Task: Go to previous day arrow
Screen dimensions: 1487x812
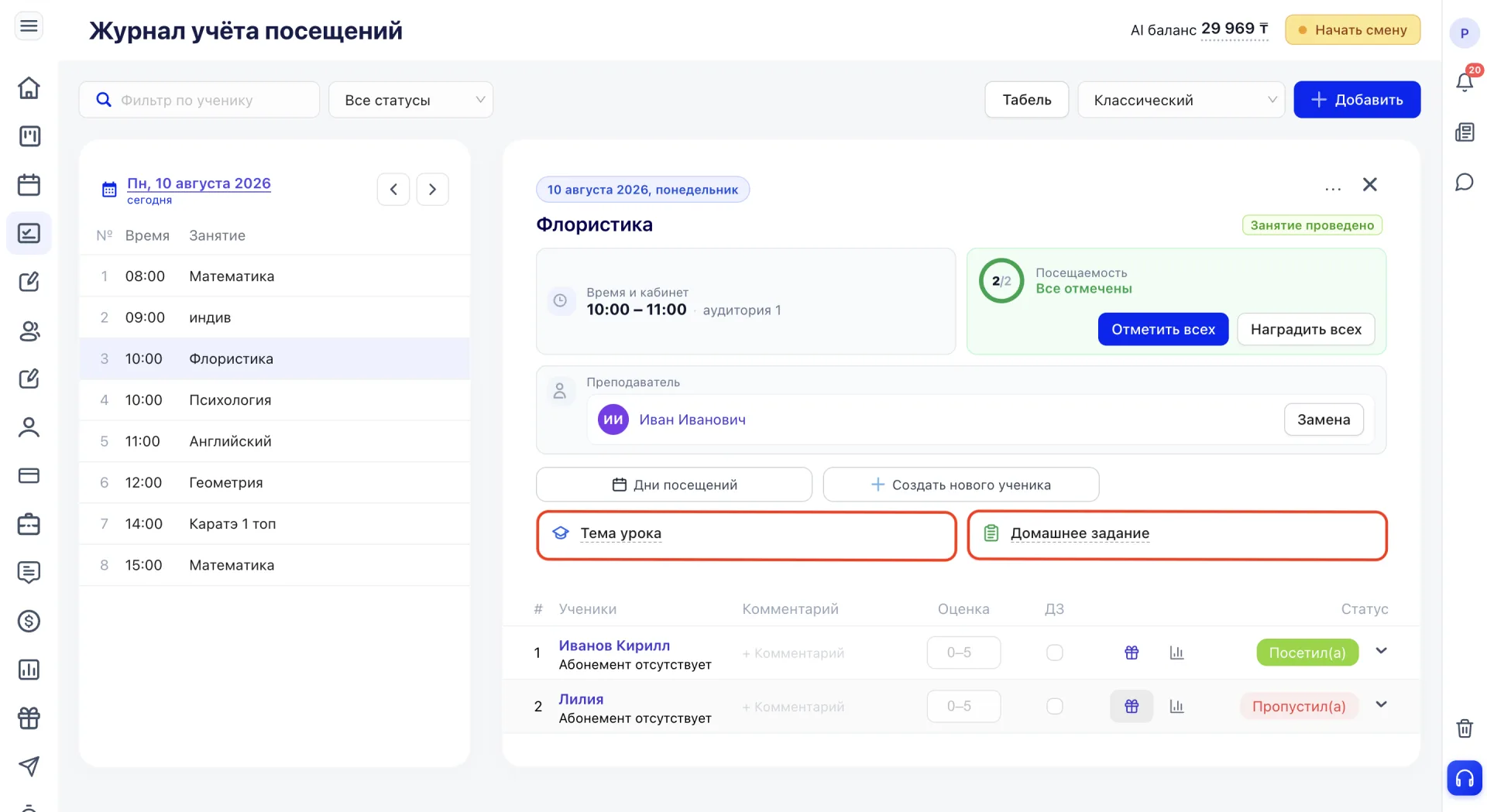Action: coord(393,189)
